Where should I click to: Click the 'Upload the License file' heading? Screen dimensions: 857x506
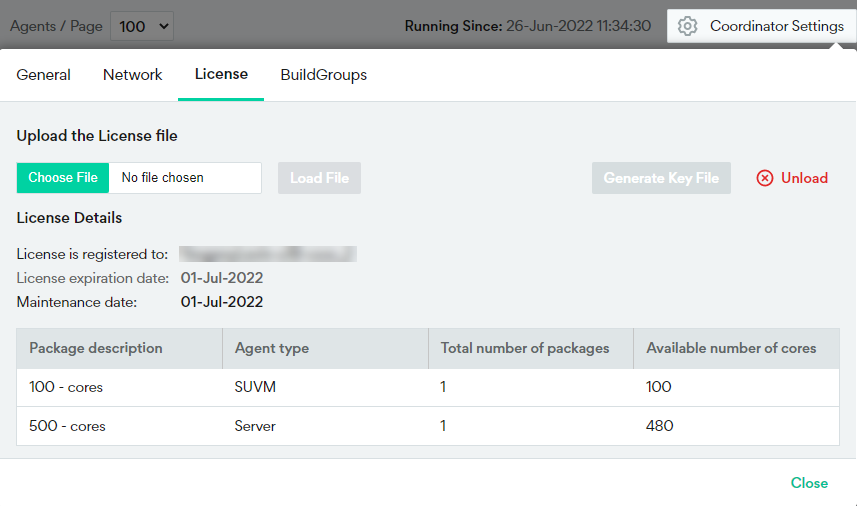point(97,136)
